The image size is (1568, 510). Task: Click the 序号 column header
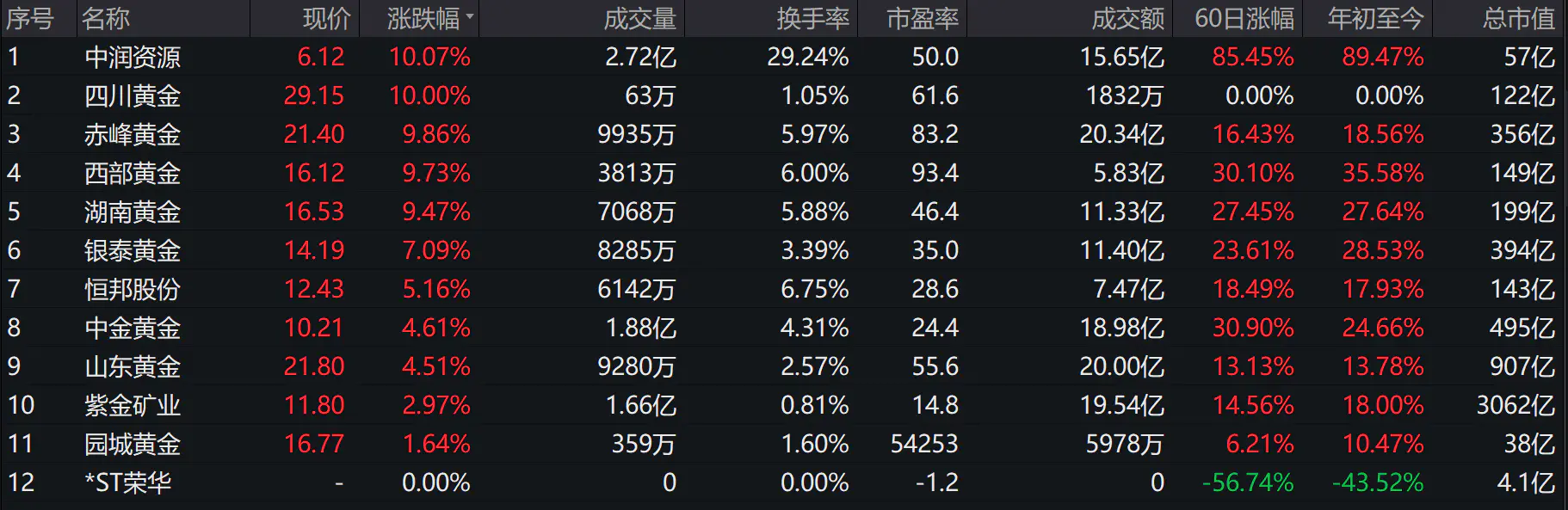point(30,18)
